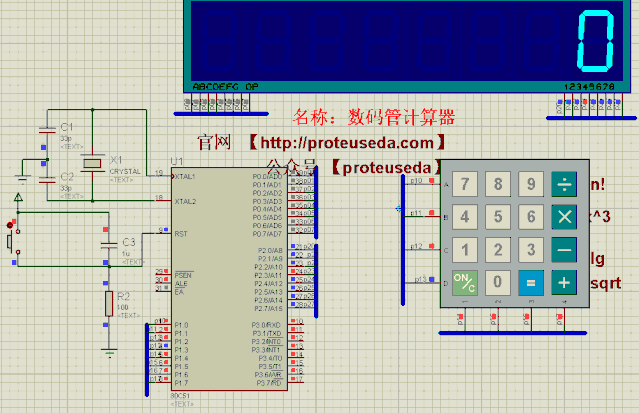Click keypad key 9
The width and height of the screenshot is (639, 413).
(531, 184)
